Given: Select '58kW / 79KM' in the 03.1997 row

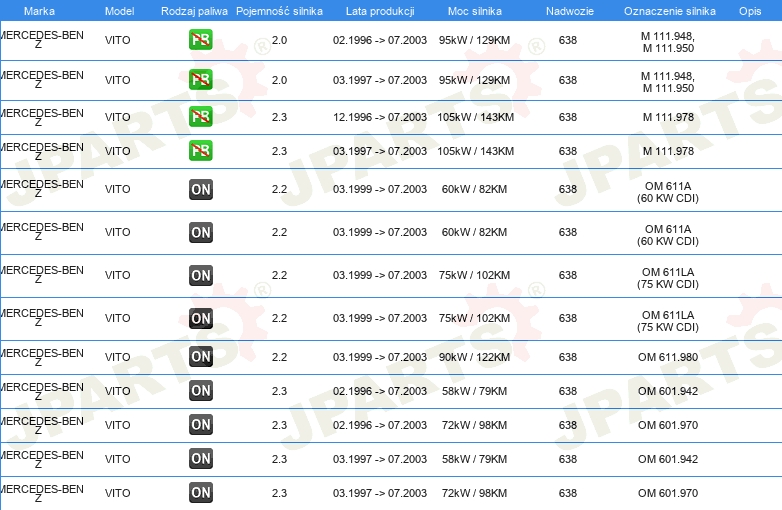Looking at the screenshot, I should 474,459.
